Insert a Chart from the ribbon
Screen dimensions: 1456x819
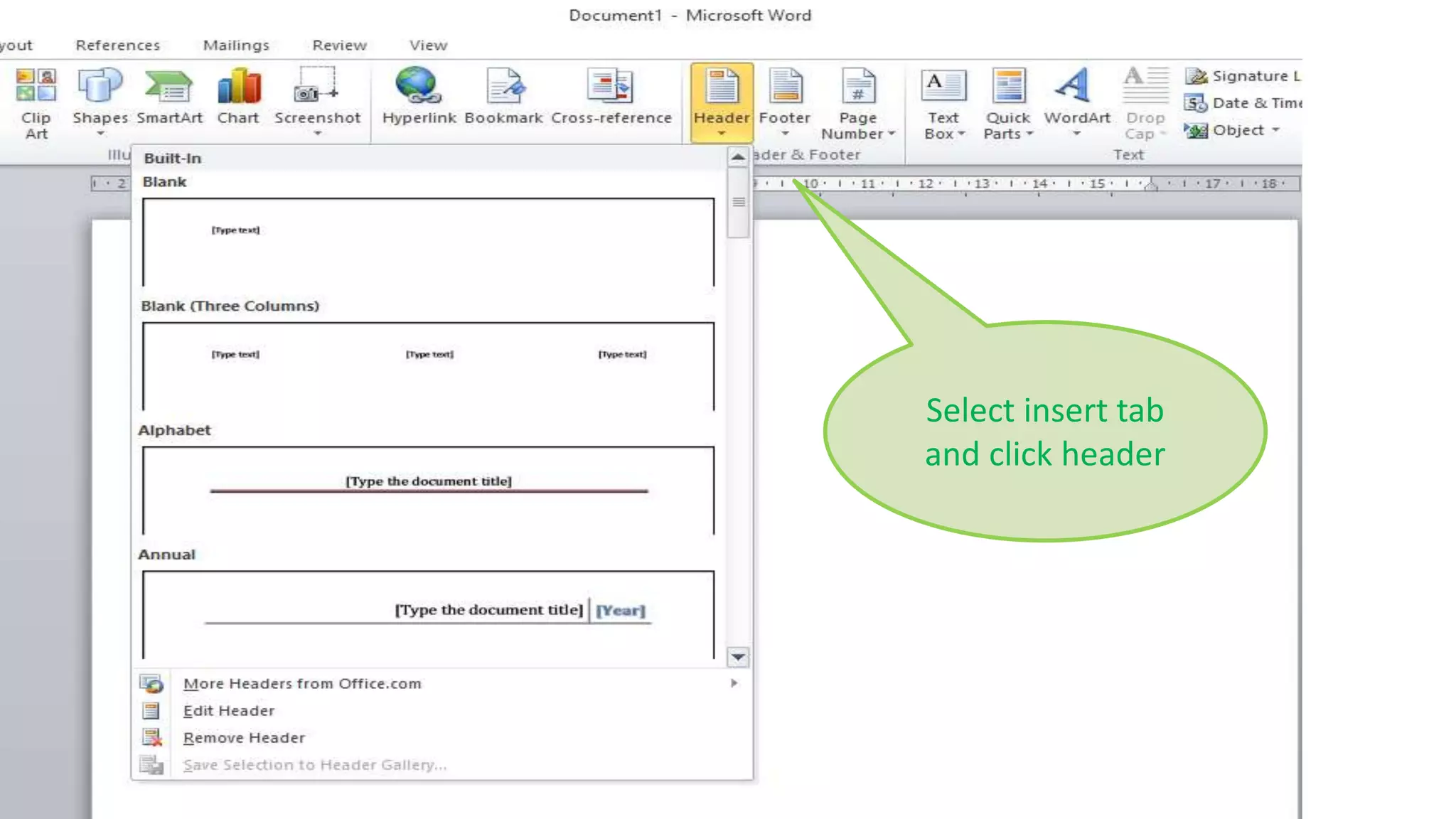(239, 87)
